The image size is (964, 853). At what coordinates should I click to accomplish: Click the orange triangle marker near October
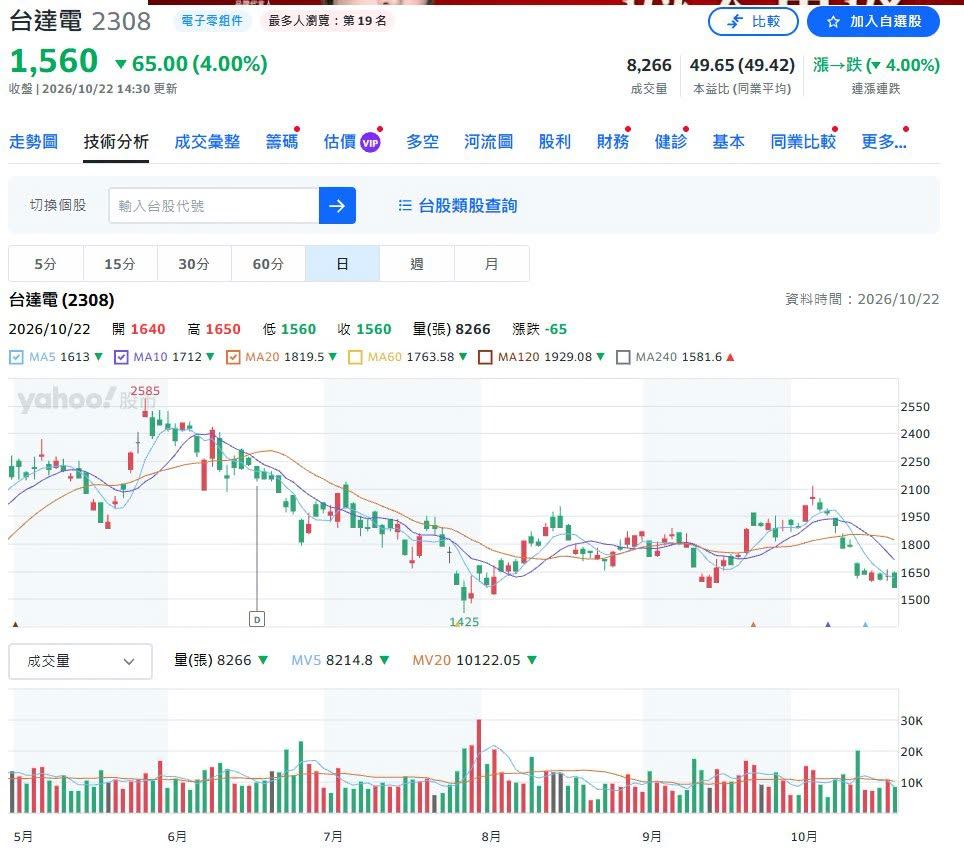pos(753,624)
